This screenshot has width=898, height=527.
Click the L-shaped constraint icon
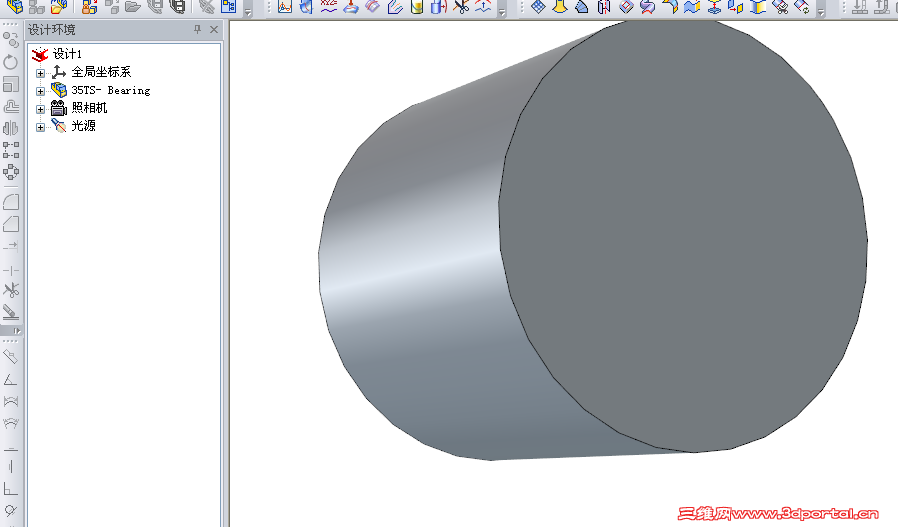click(x=10, y=489)
